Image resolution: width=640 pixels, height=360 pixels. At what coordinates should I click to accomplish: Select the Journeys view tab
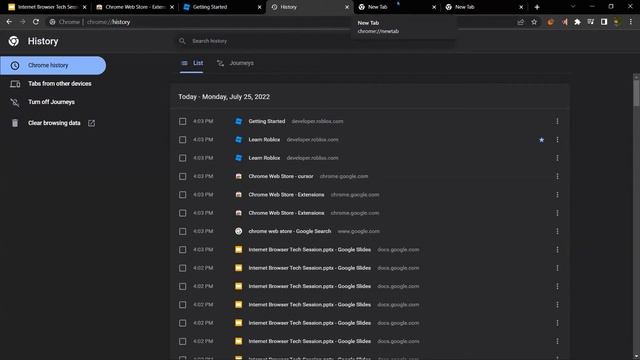pos(236,63)
